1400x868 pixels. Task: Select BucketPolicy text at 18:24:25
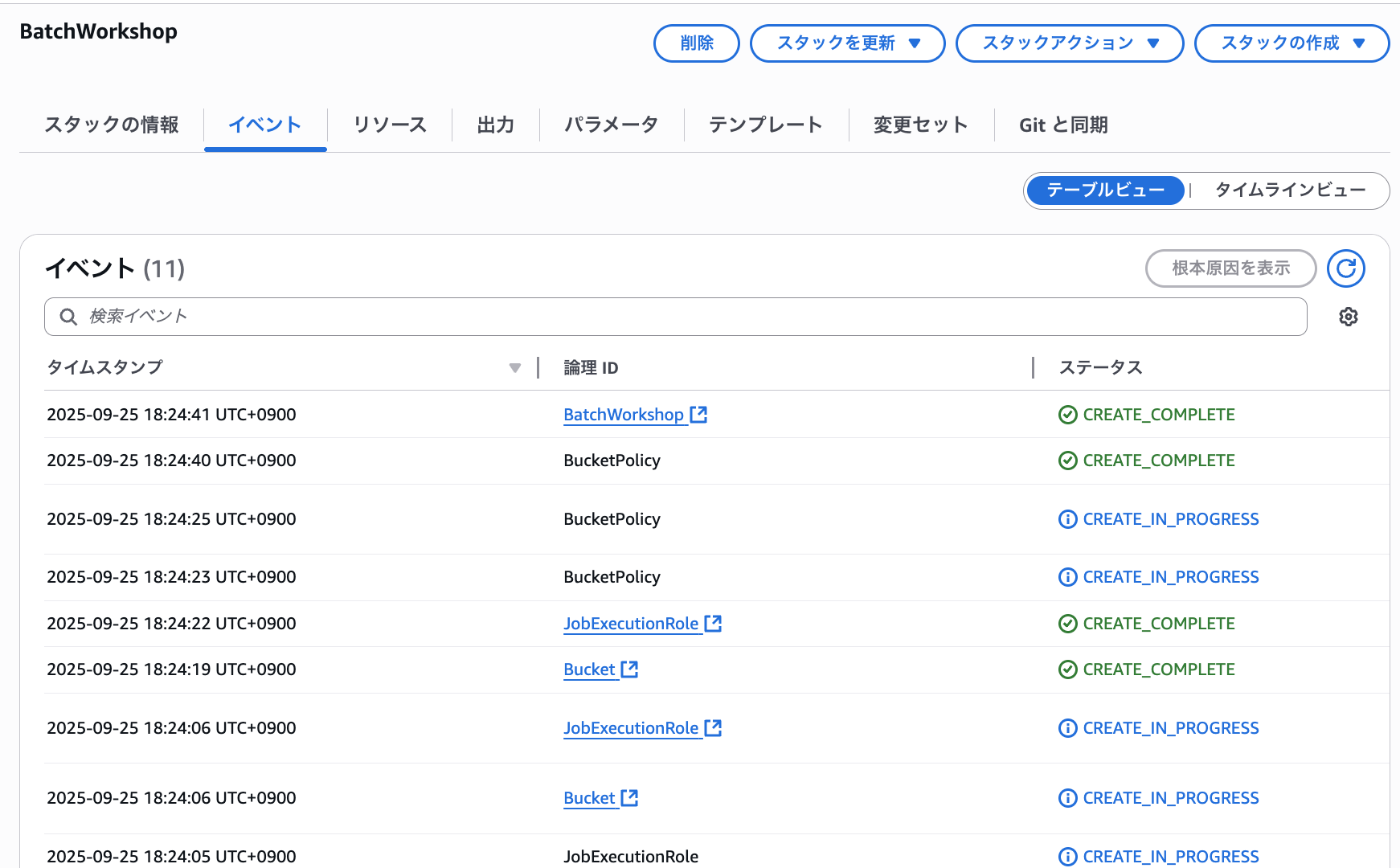point(612,519)
